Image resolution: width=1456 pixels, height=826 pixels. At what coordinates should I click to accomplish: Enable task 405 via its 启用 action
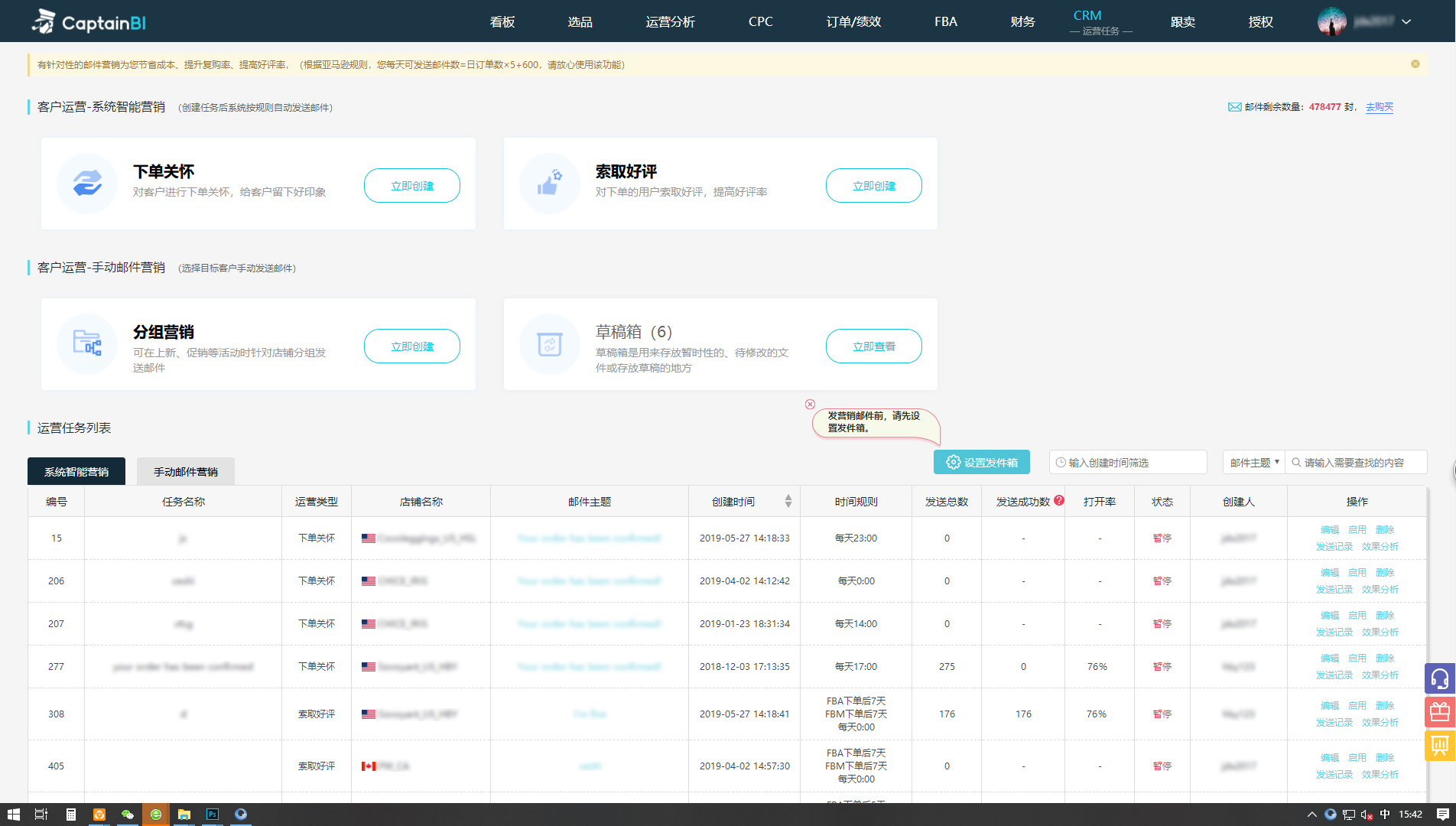[x=1357, y=756]
